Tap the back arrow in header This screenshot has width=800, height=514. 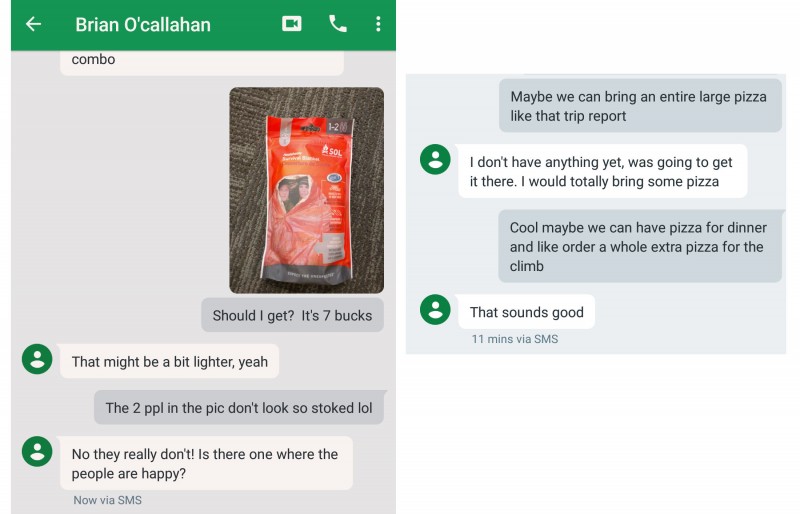point(34,24)
